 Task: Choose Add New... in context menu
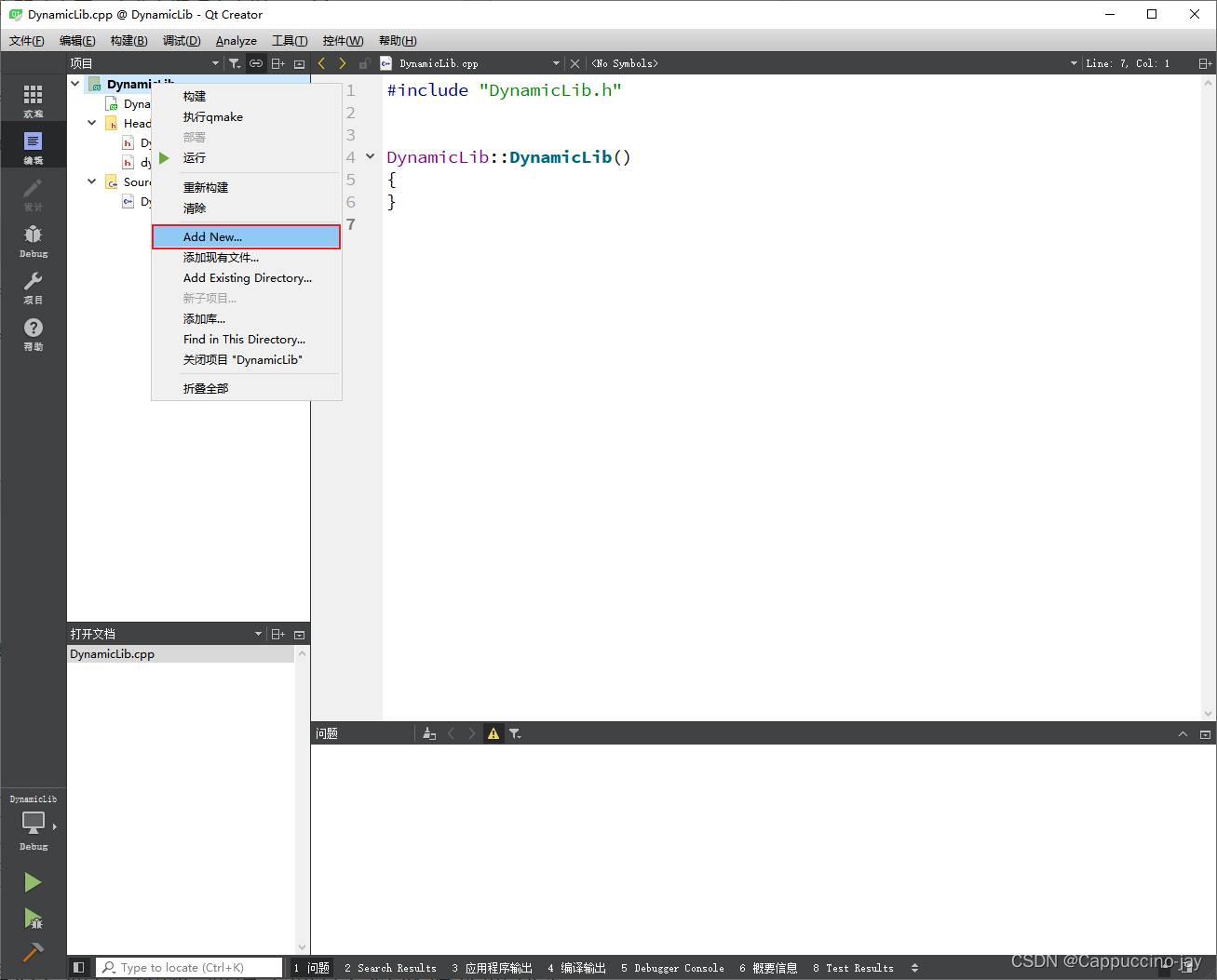point(247,236)
